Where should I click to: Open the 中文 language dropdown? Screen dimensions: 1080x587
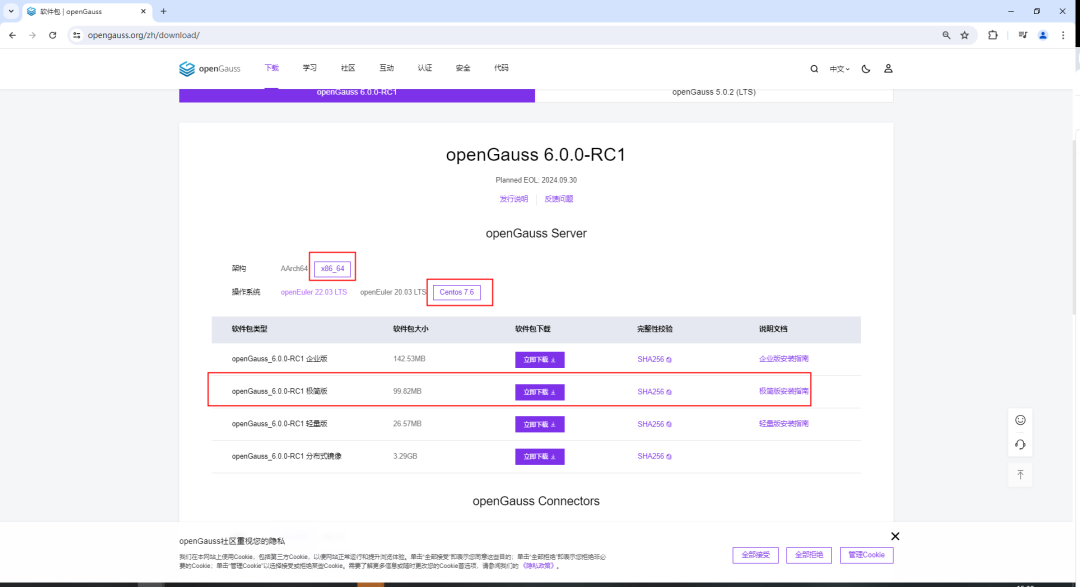pos(839,68)
